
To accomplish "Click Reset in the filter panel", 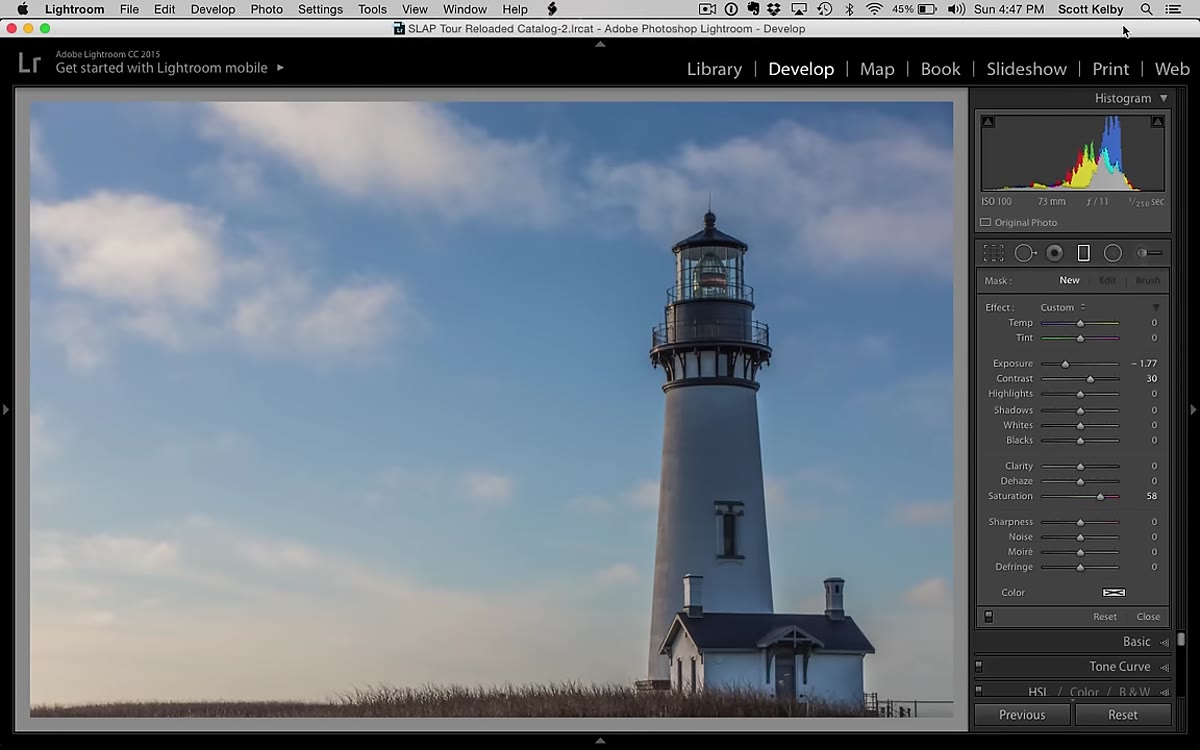I will click(1105, 617).
